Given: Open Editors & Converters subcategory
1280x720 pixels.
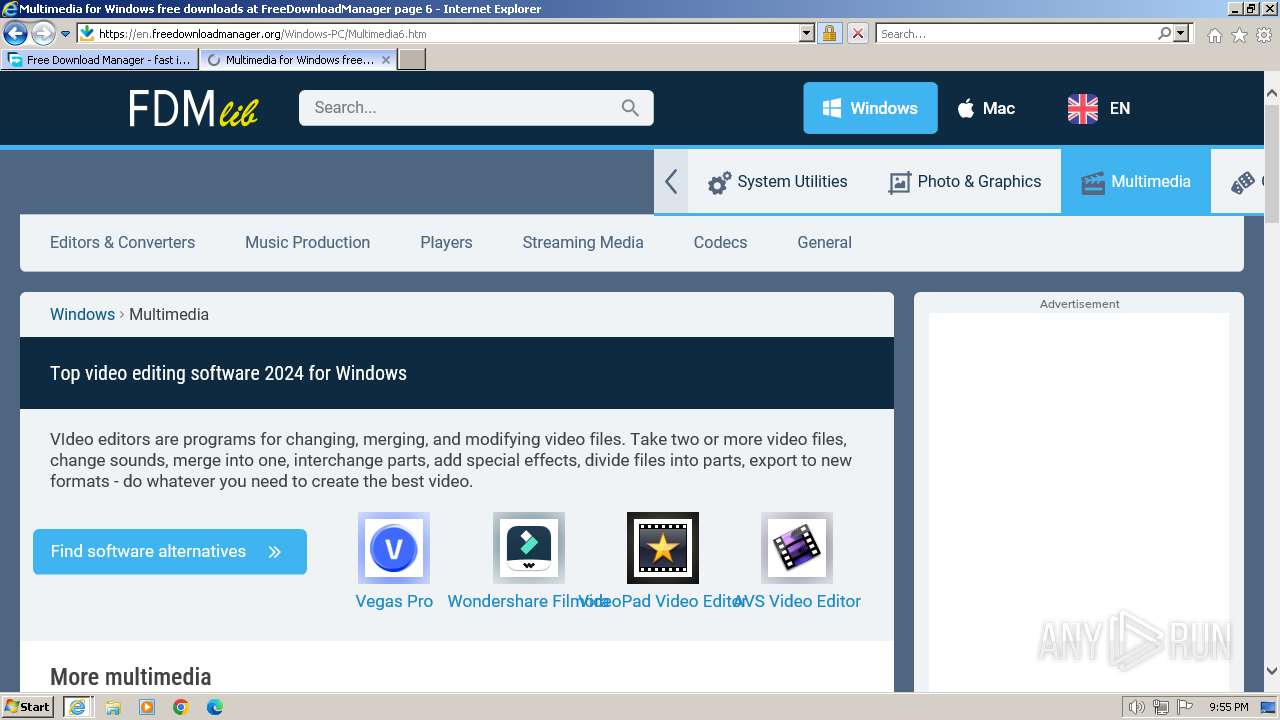Looking at the screenshot, I should (x=122, y=242).
